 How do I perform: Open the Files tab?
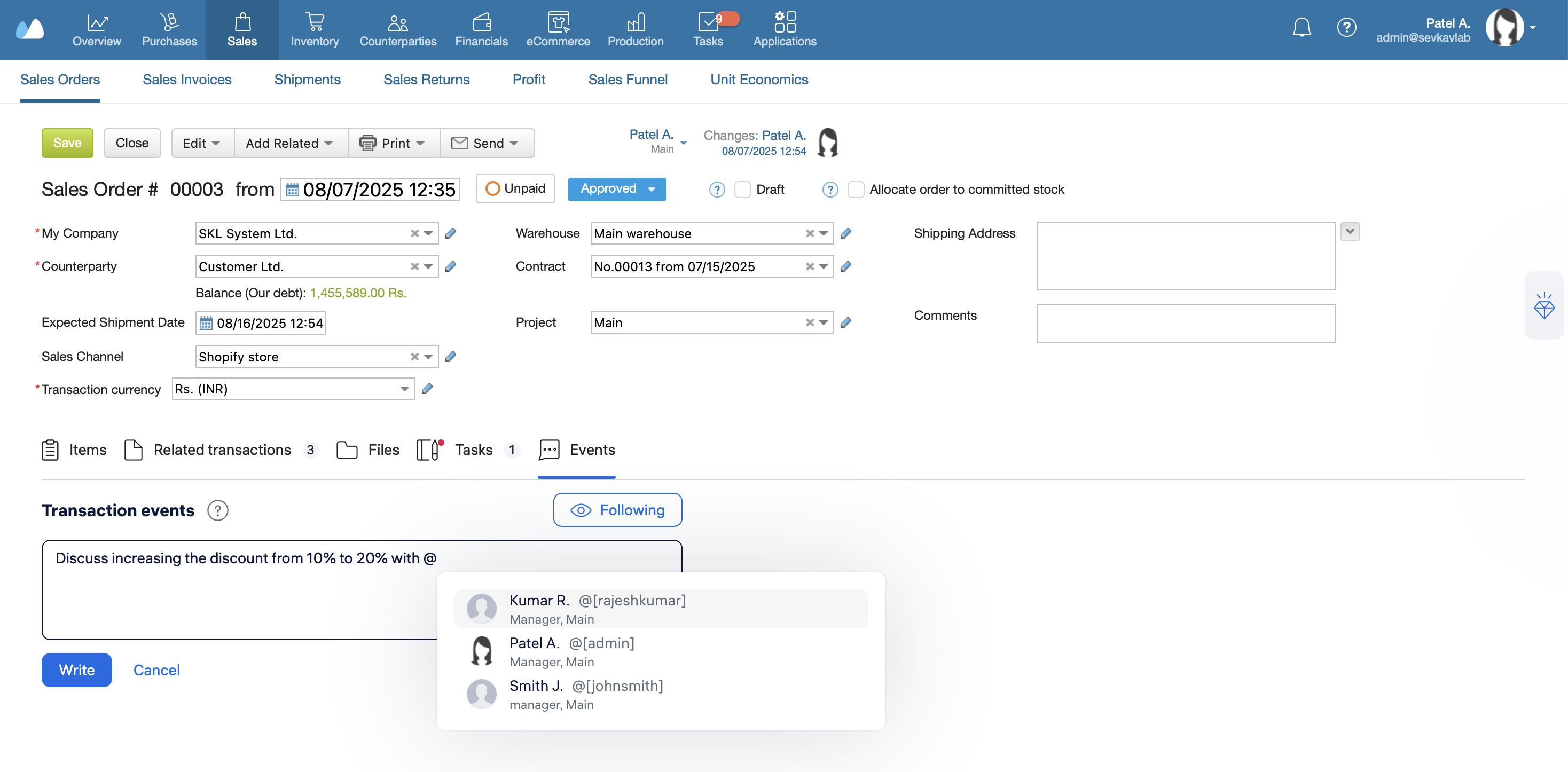367,450
